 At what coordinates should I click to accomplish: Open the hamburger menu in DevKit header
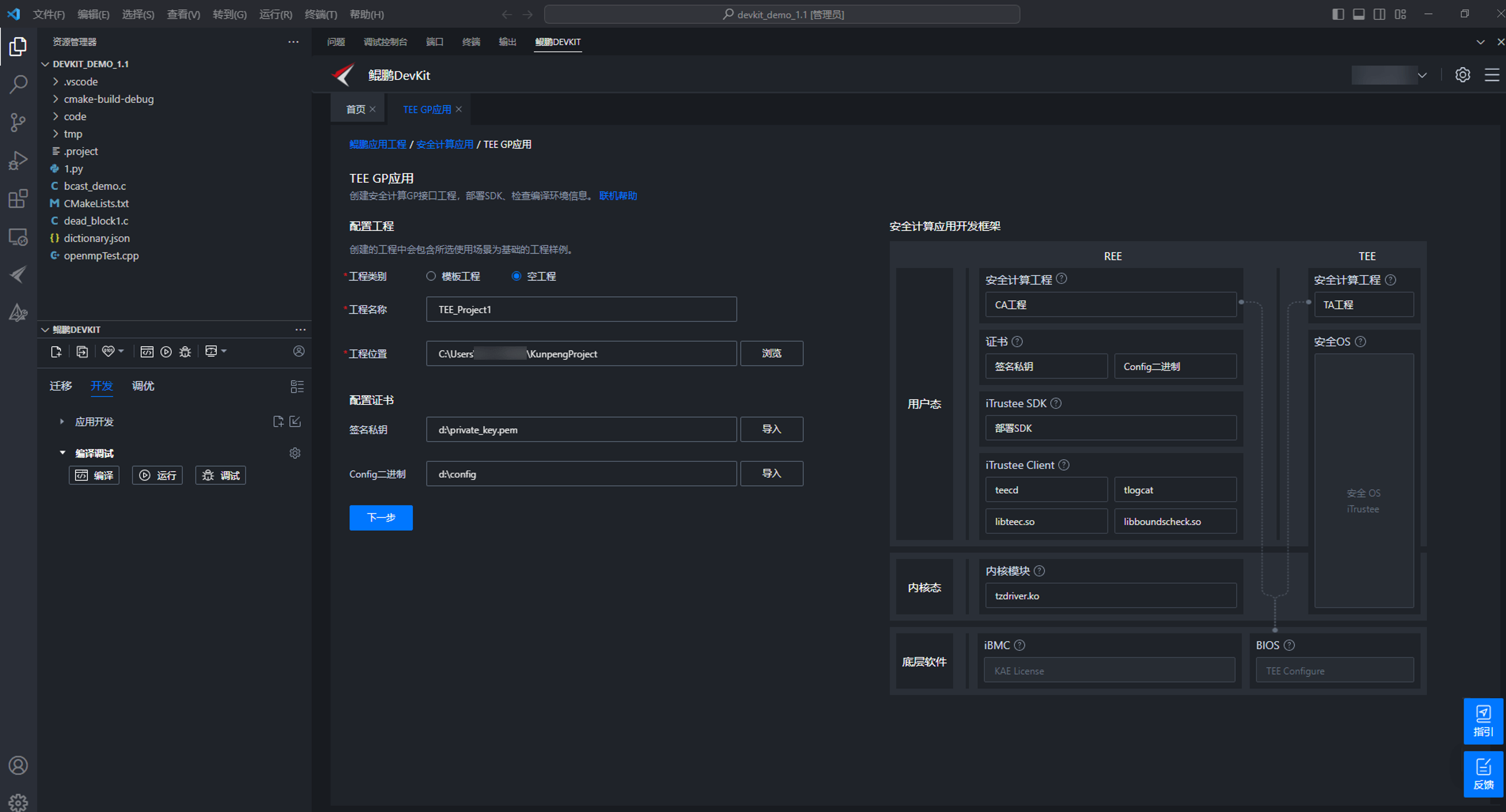click(1491, 75)
